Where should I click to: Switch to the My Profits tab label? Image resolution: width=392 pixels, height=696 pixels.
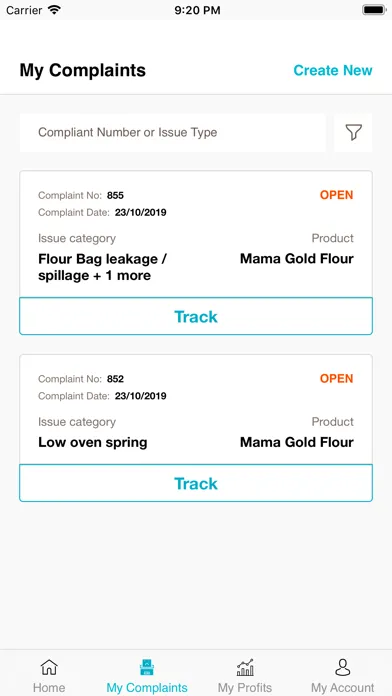245,688
